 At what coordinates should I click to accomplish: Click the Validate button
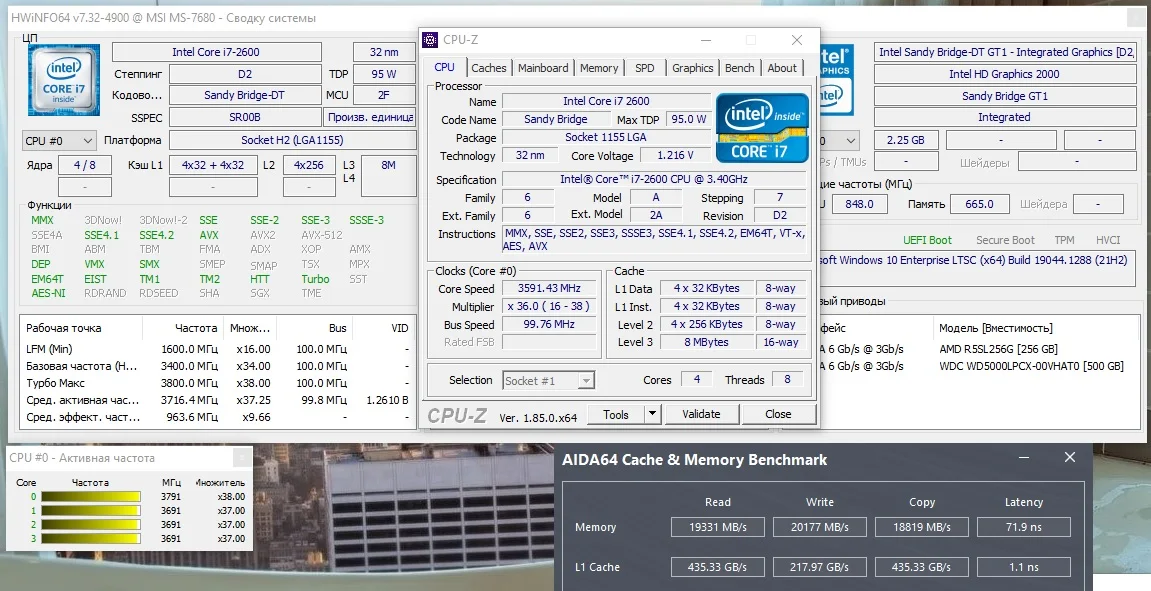(x=701, y=414)
